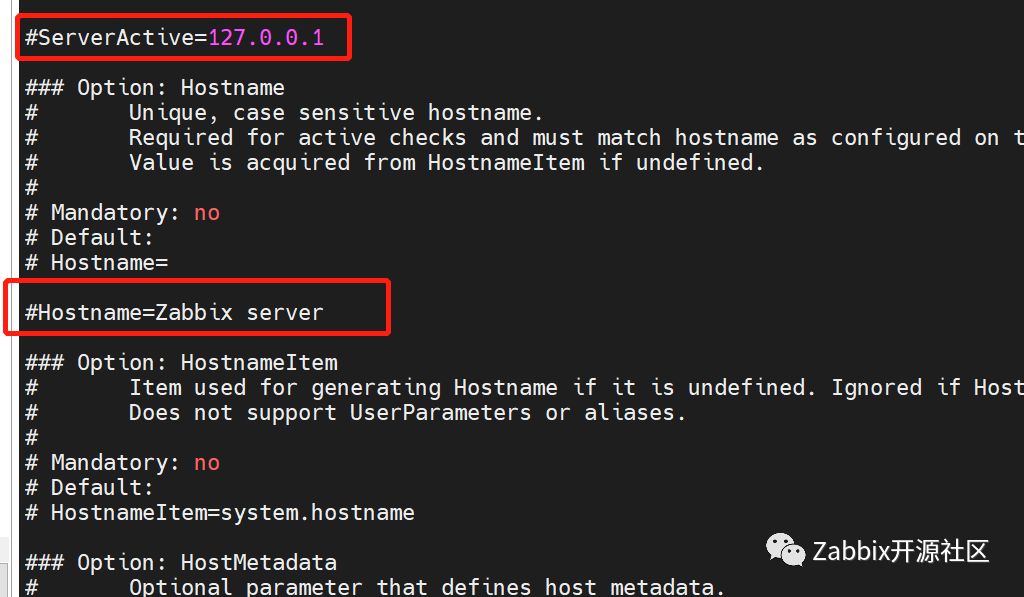1024x597 pixels.
Task: Click the left edge scrollbar strip
Action: 6,298
